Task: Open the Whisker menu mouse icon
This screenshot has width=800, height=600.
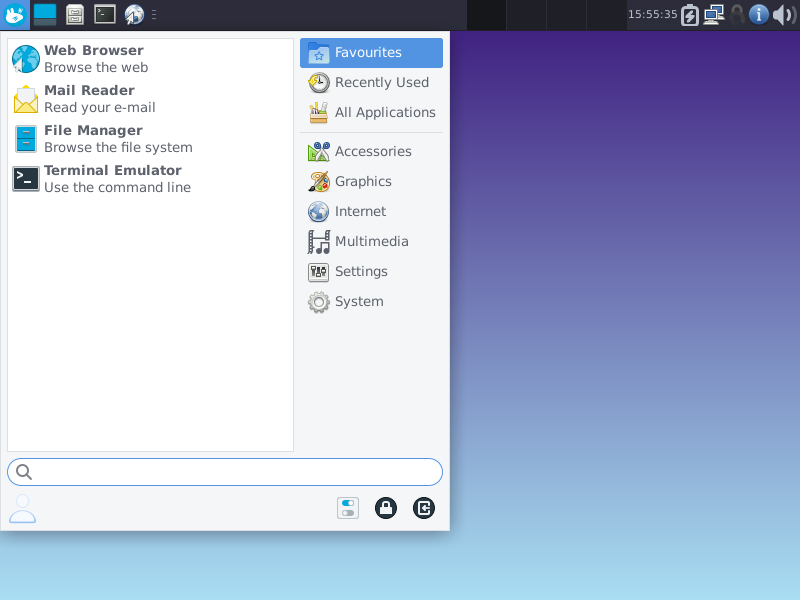Action: (15, 14)
